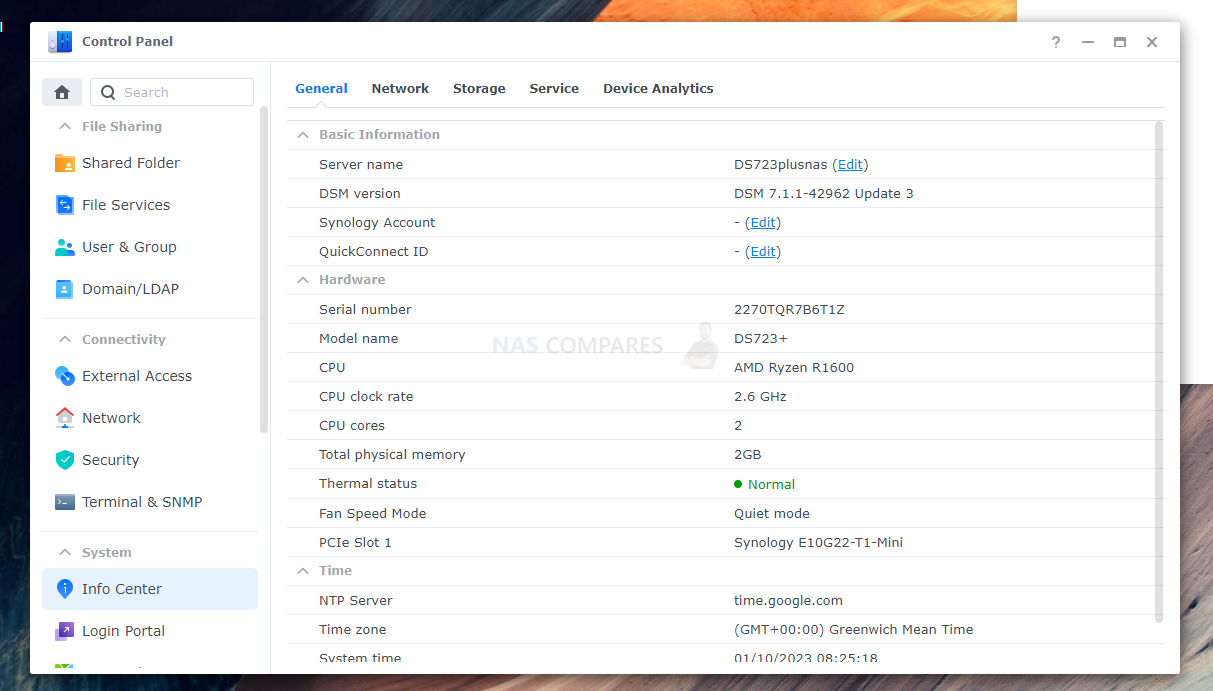Screen dimensions: 1213x691
Task: Click the External Access icon
Action: coord(65,376)
